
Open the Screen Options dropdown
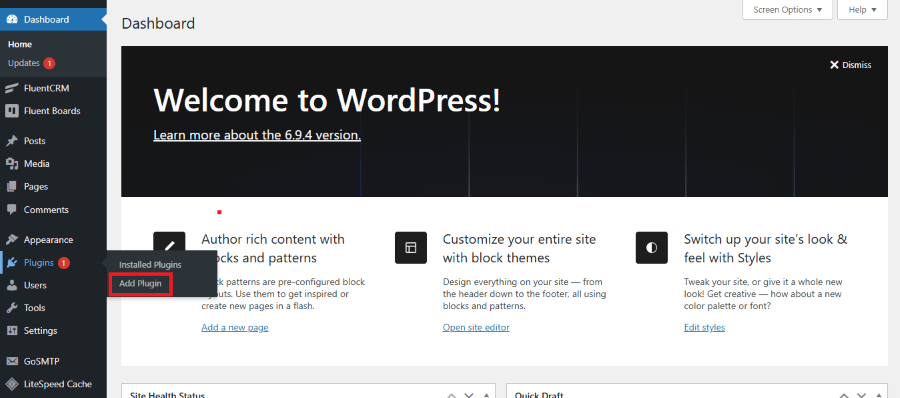pyautogui.click(x=788, y=10)
